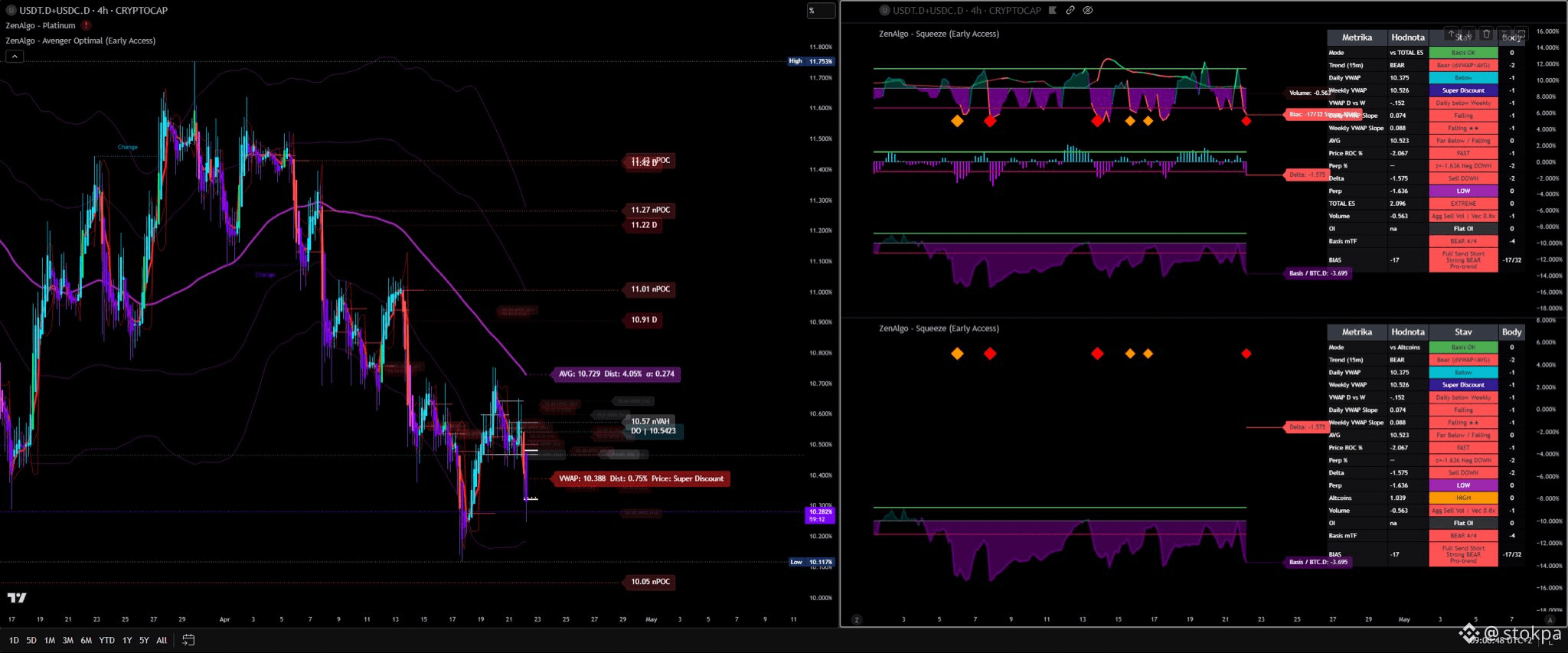Click the 11.22 D level label
Image resolution: width=1568 pixels, height=653 pixels.
644,225
